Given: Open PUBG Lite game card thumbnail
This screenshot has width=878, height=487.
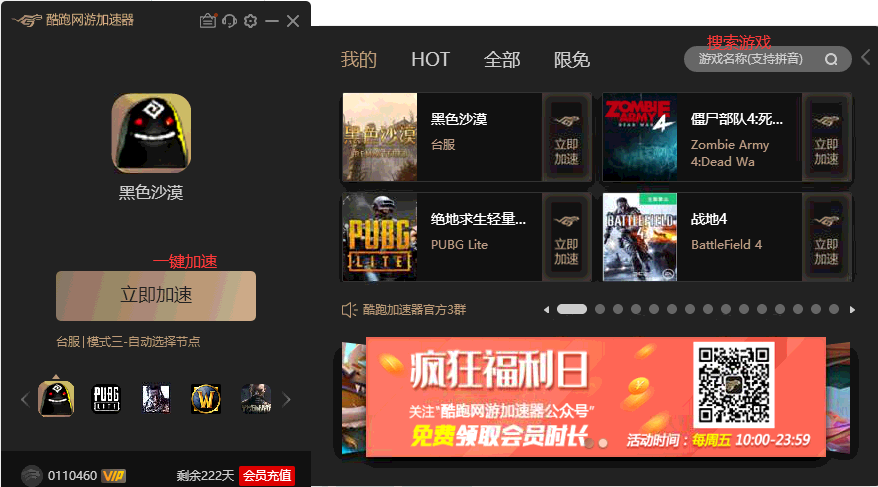Looking at the screenshot, I should click(380, 237).
